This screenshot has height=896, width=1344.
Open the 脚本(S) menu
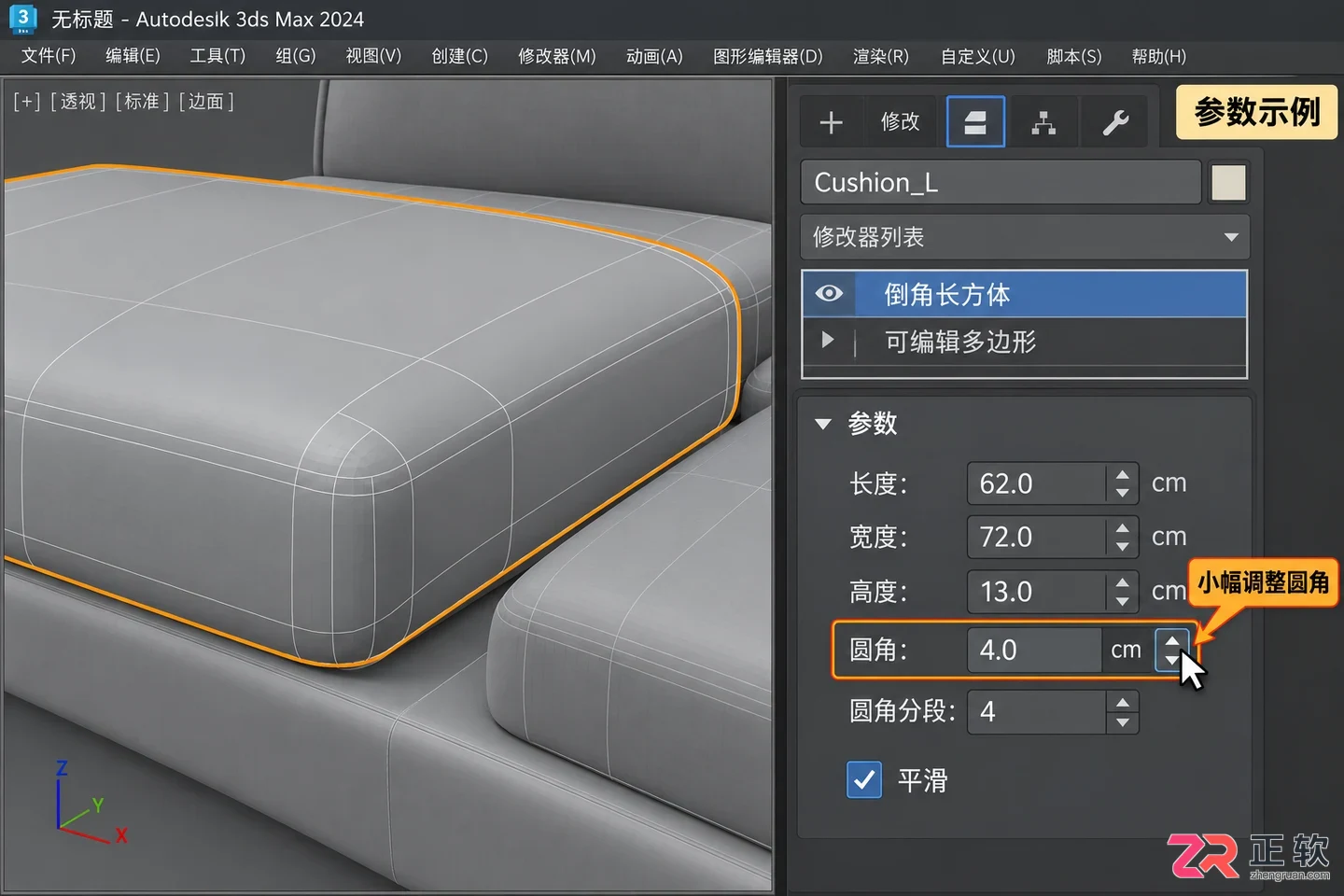pyautogui.click(x=1074, y=56)
